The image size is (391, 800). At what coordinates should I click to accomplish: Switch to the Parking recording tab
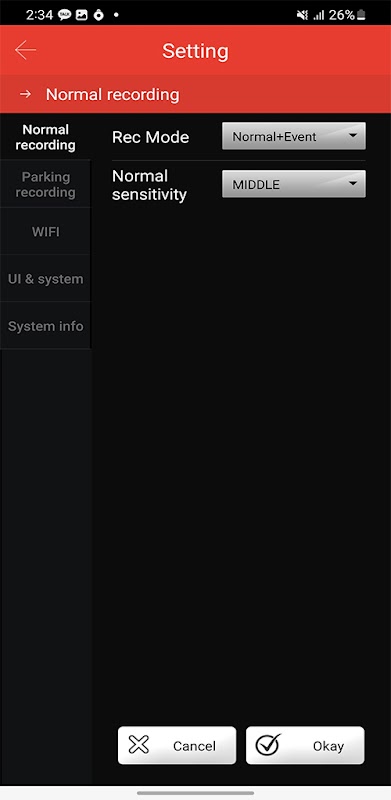click(45, 184)
